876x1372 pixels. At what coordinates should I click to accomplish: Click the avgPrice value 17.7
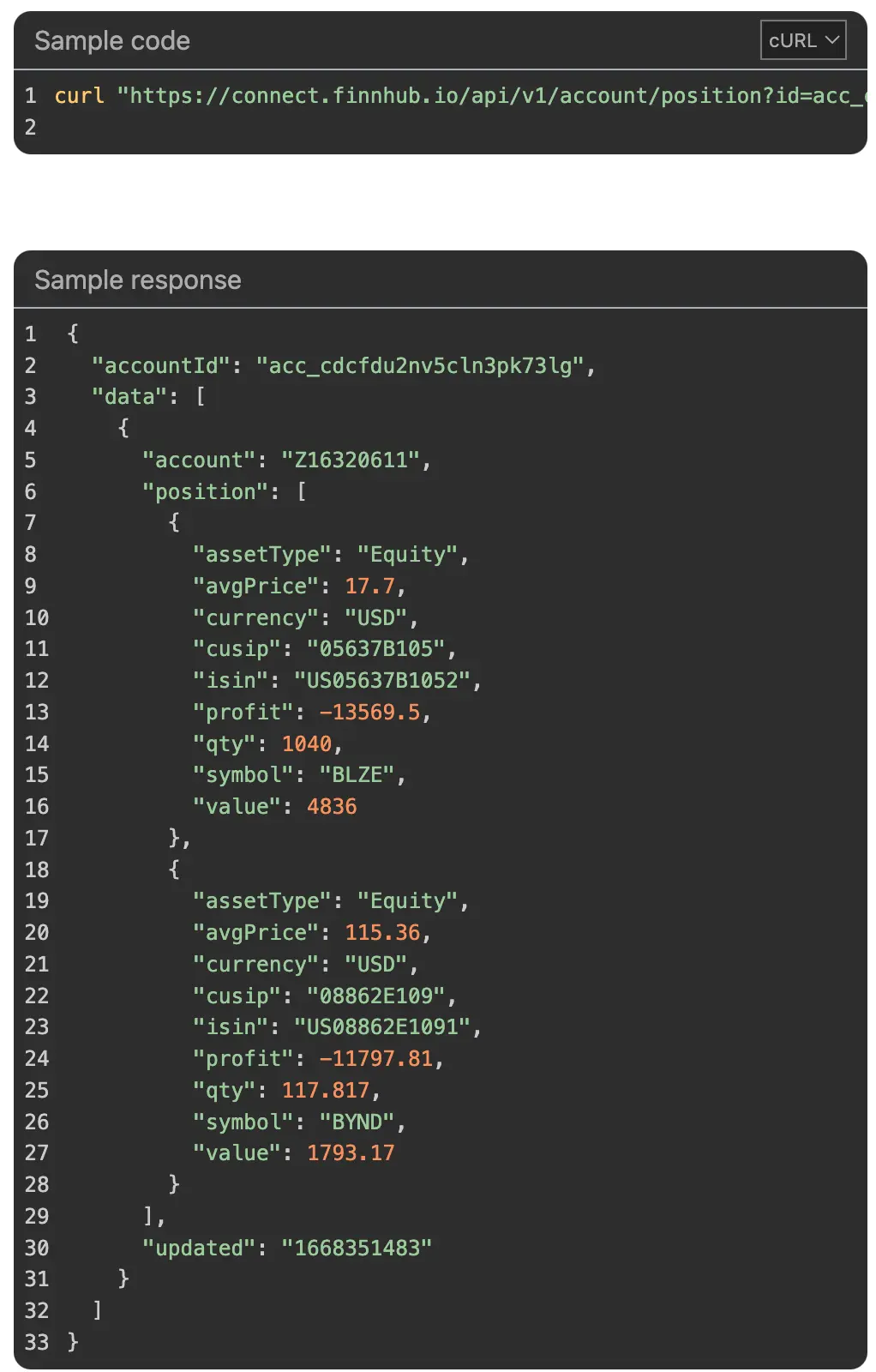369,587
